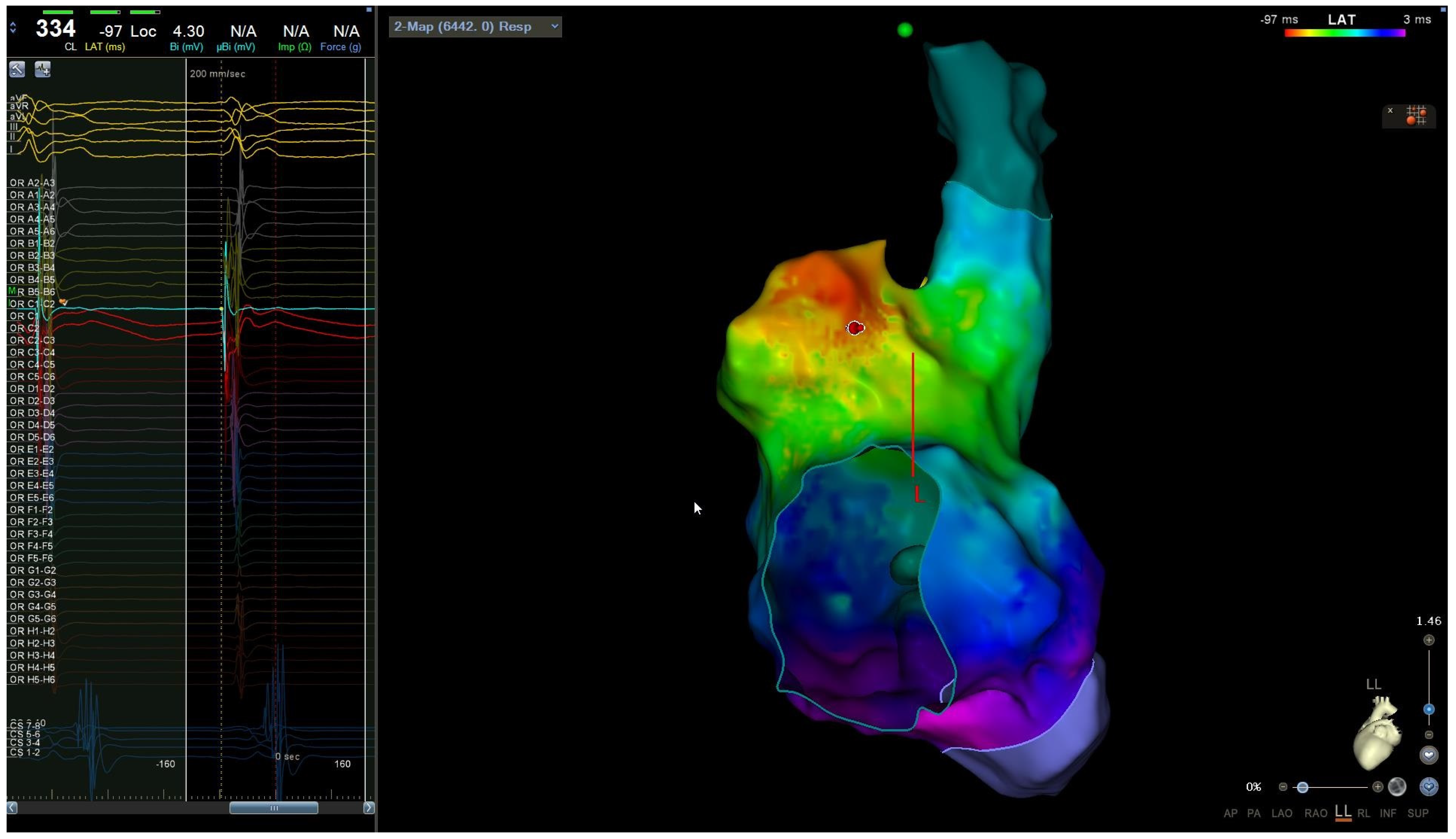This screenshot has height=839, width=1456.
Task: Open the tools hammer icon menu
Action: tap(17, 69)
